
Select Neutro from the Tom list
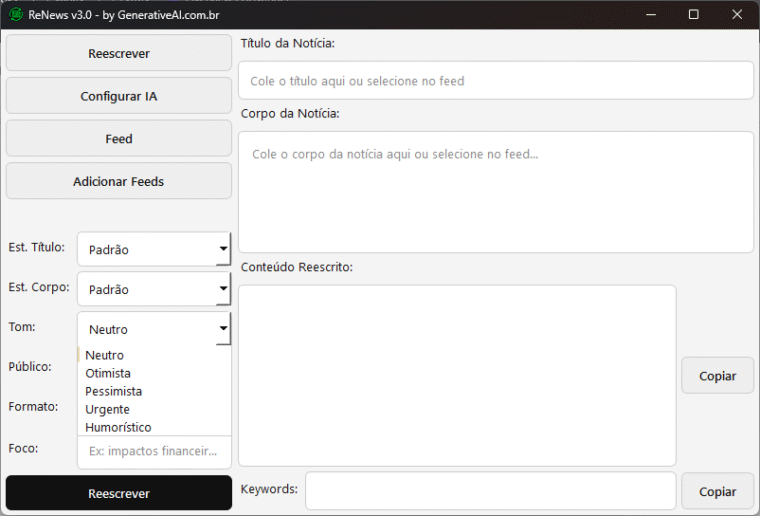click(105, 355)
